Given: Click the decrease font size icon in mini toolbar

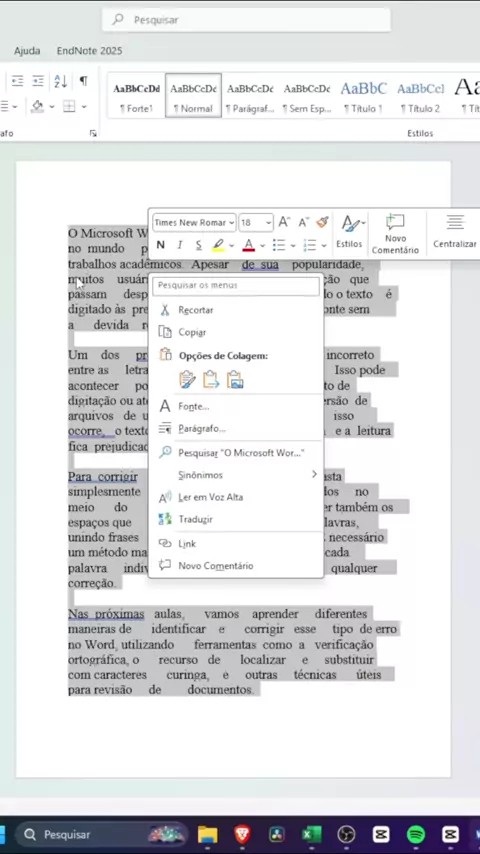Looking at the screenshot, I should pos(303,222).
